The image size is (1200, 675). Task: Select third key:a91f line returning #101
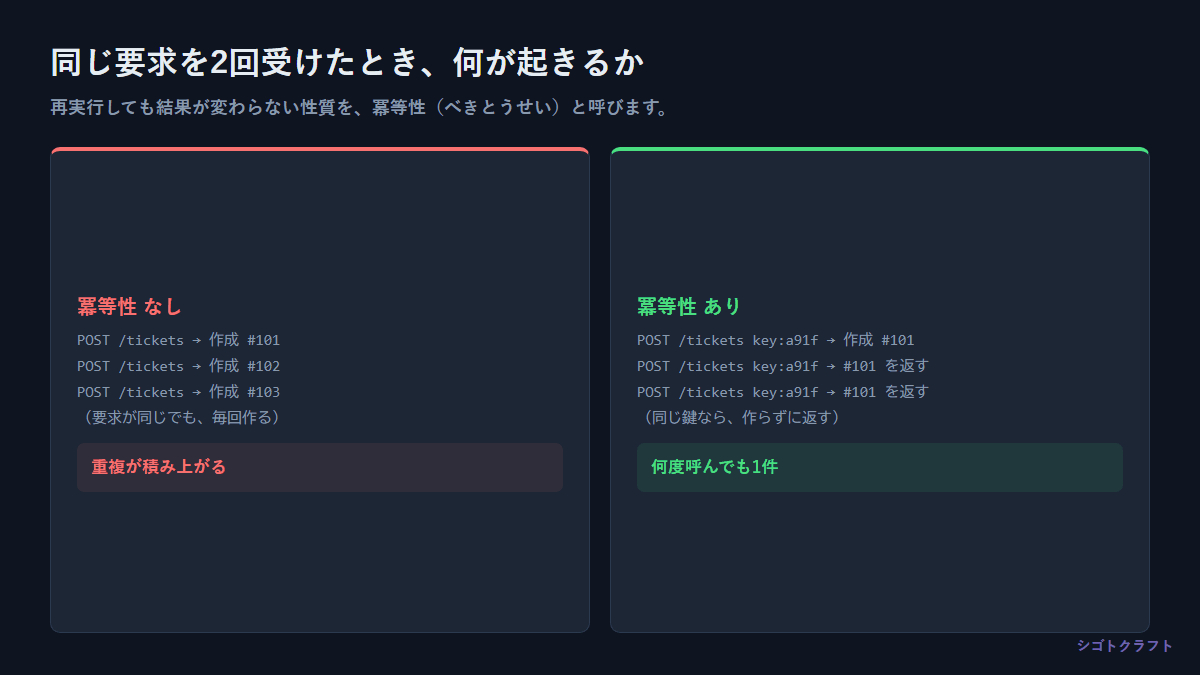pyautogui.click(x=783, y=392)
